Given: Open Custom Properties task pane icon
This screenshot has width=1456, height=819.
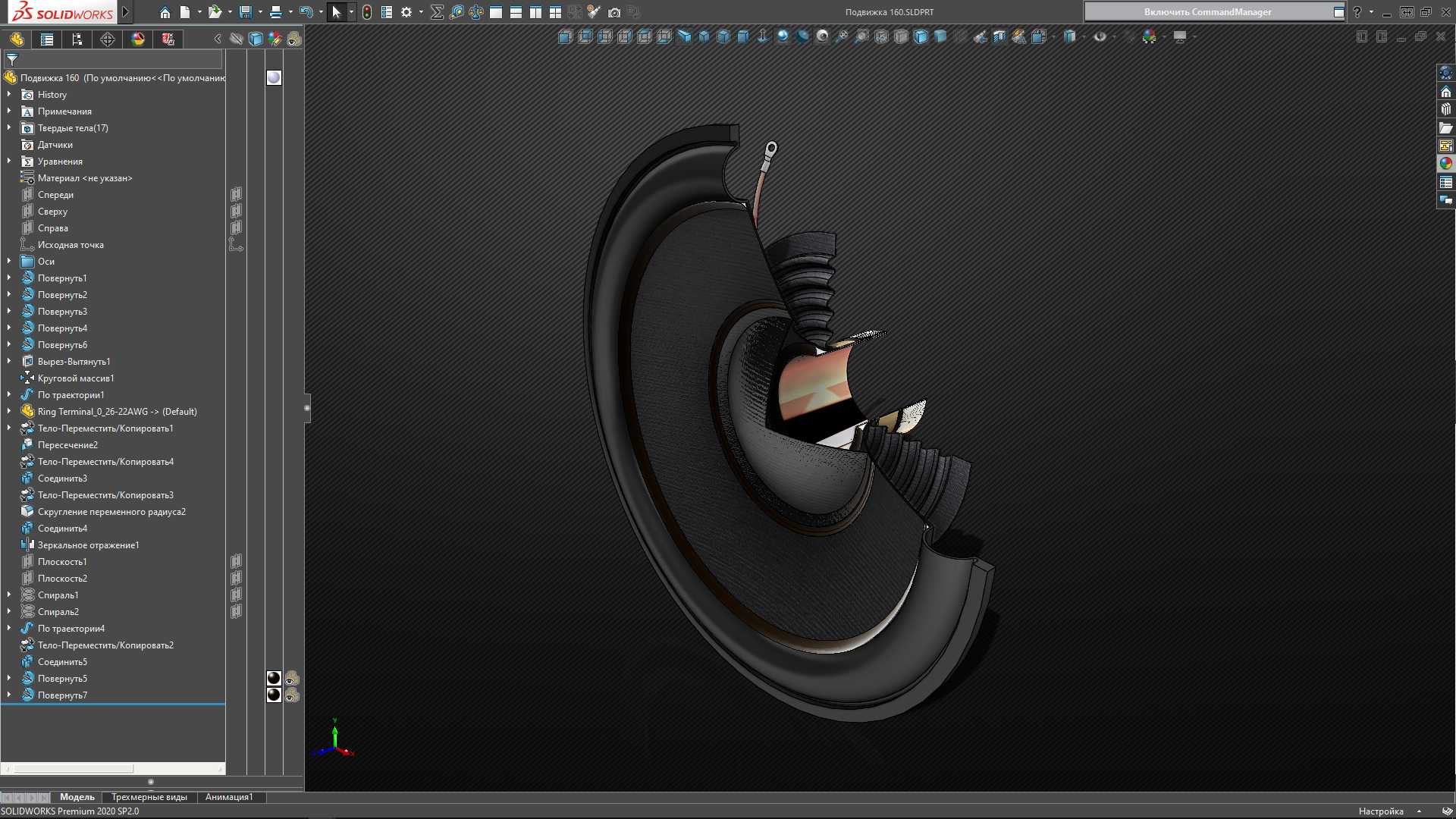Looking at the screenshot, I should click(1446, 182).
